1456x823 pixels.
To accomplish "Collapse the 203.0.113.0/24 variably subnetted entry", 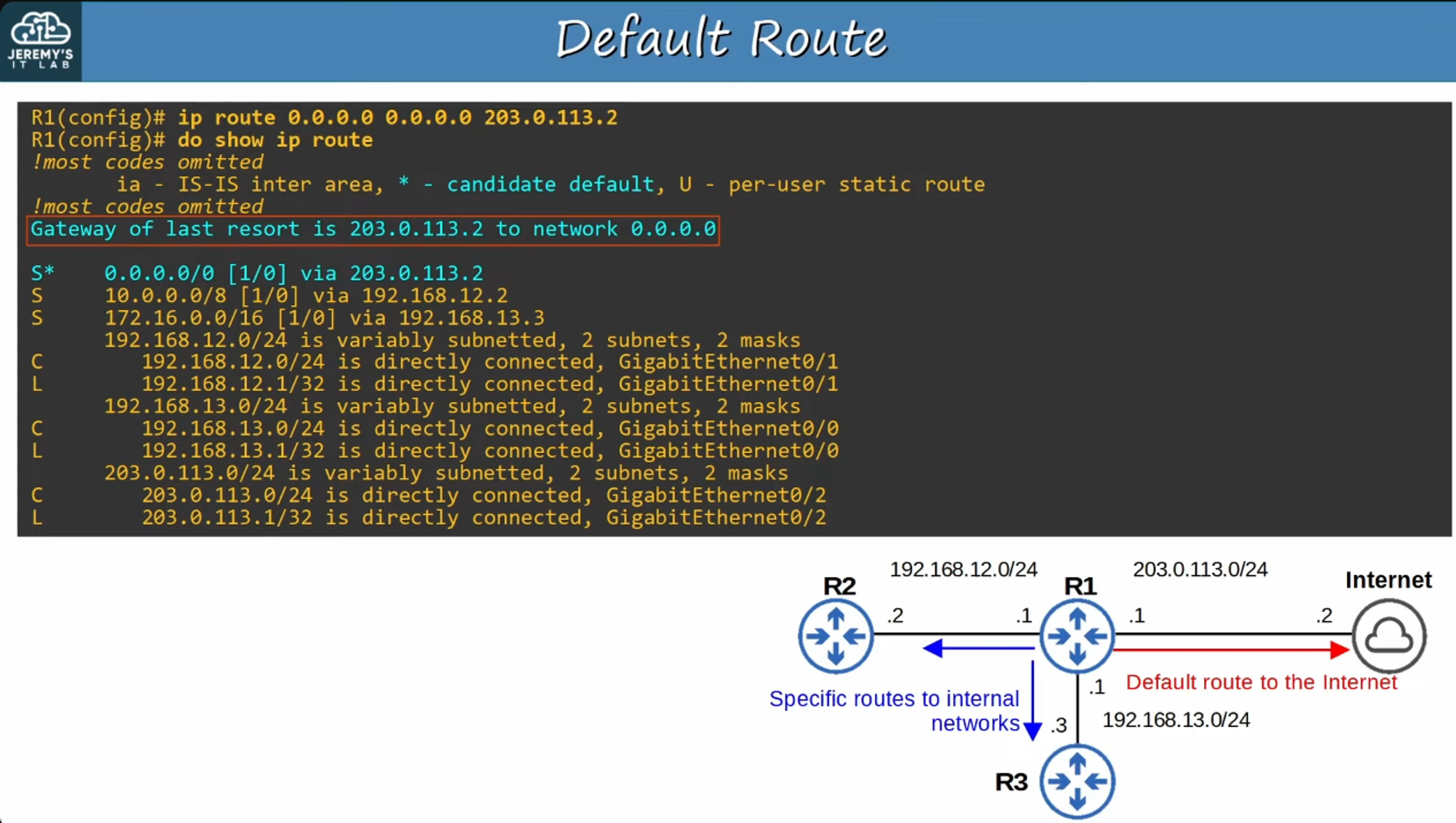I will click(x=447, y=472).
